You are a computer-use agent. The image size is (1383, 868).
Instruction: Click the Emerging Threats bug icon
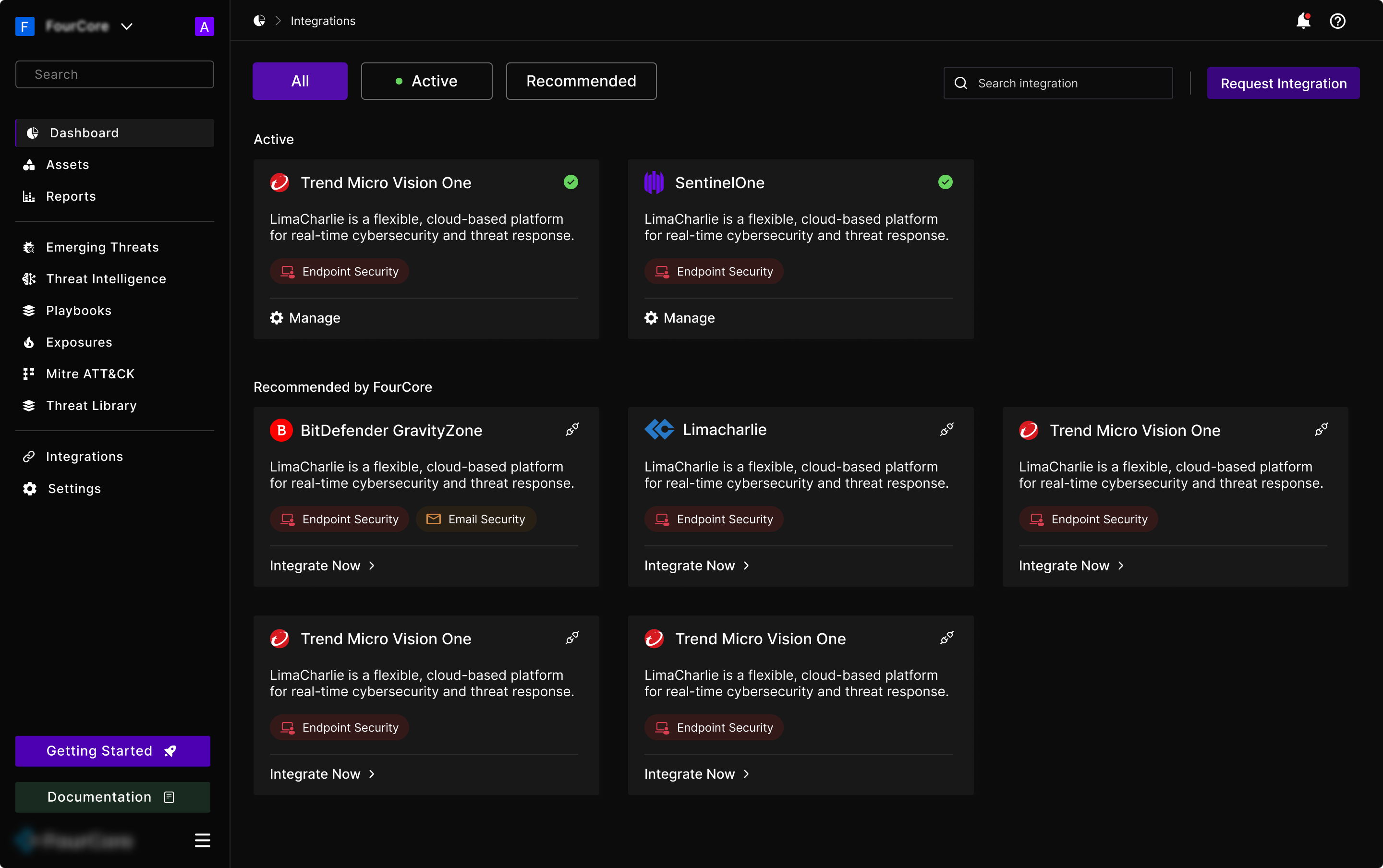tap(29, 247)
